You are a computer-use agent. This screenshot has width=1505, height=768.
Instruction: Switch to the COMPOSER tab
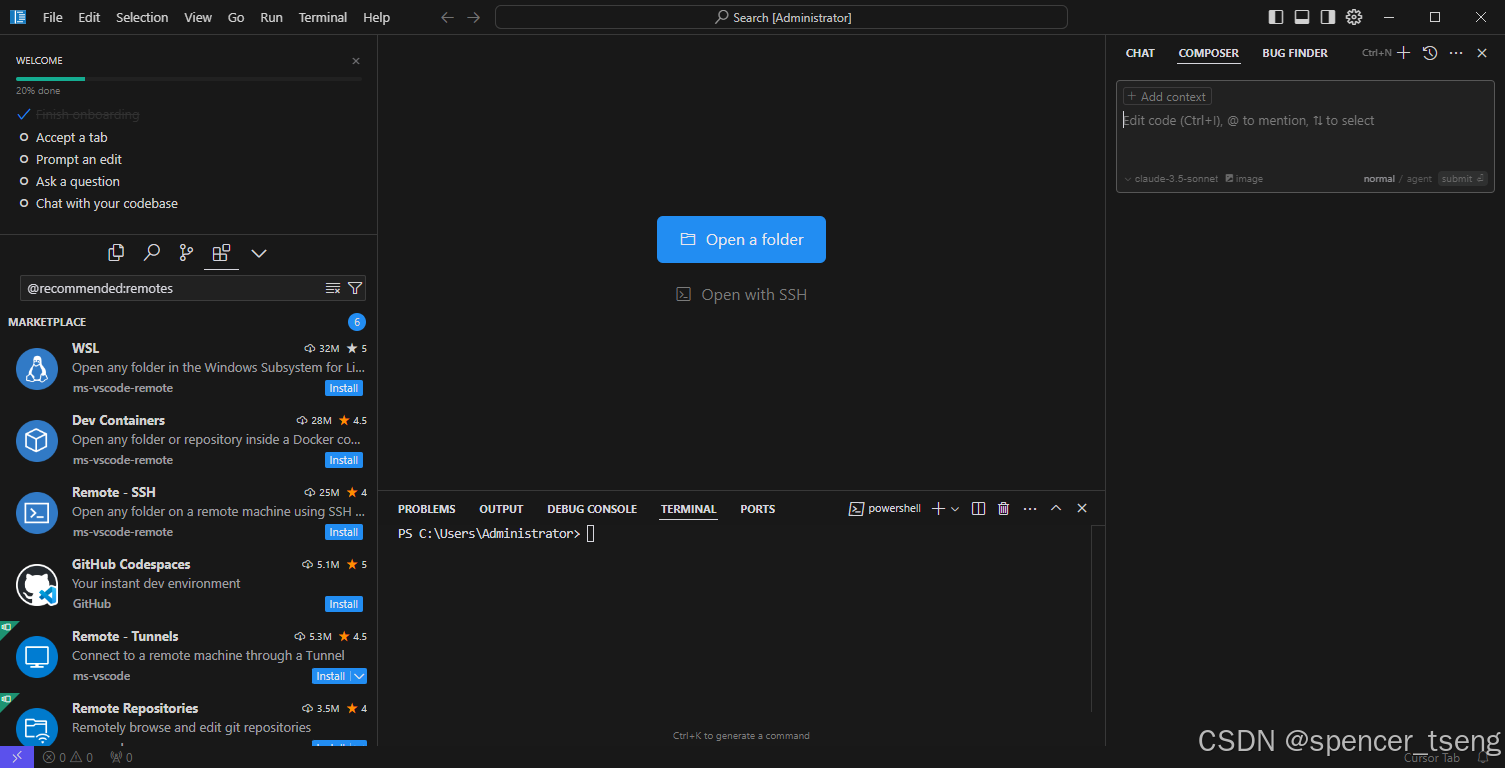[x=1208, y=53]
